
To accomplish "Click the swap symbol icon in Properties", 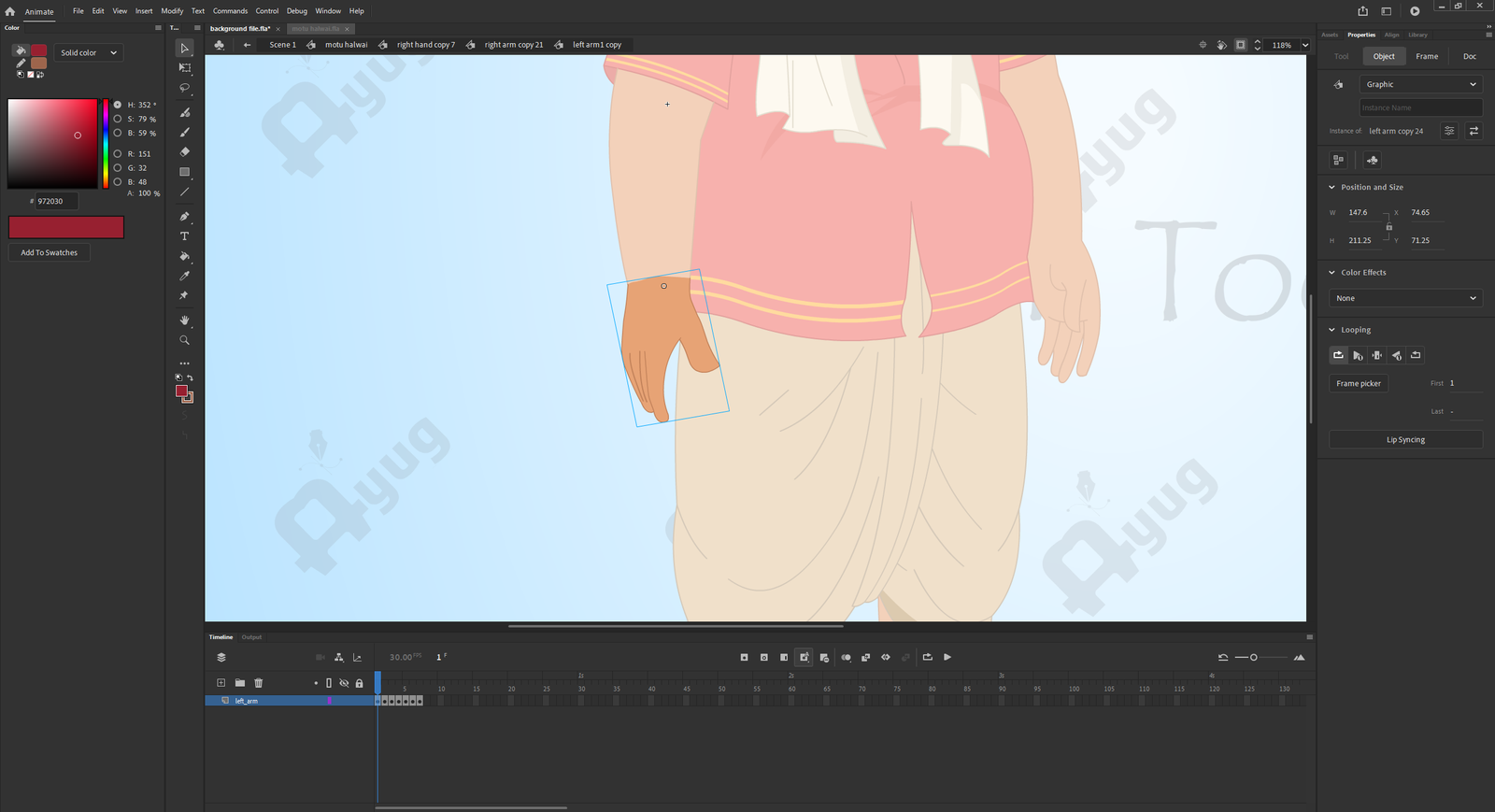I will 1474,131.
